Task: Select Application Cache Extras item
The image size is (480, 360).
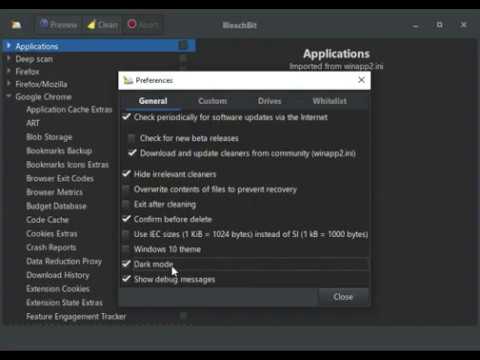Action: (69, 109)
